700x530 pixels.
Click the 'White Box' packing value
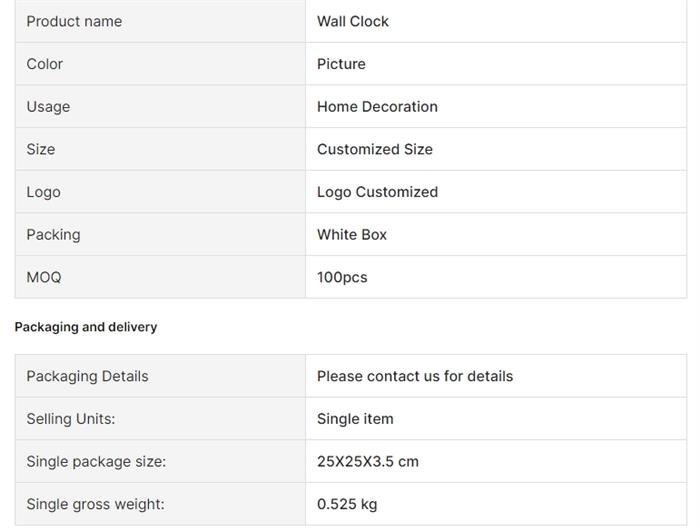pyautogui.click(x=352, y=235)
